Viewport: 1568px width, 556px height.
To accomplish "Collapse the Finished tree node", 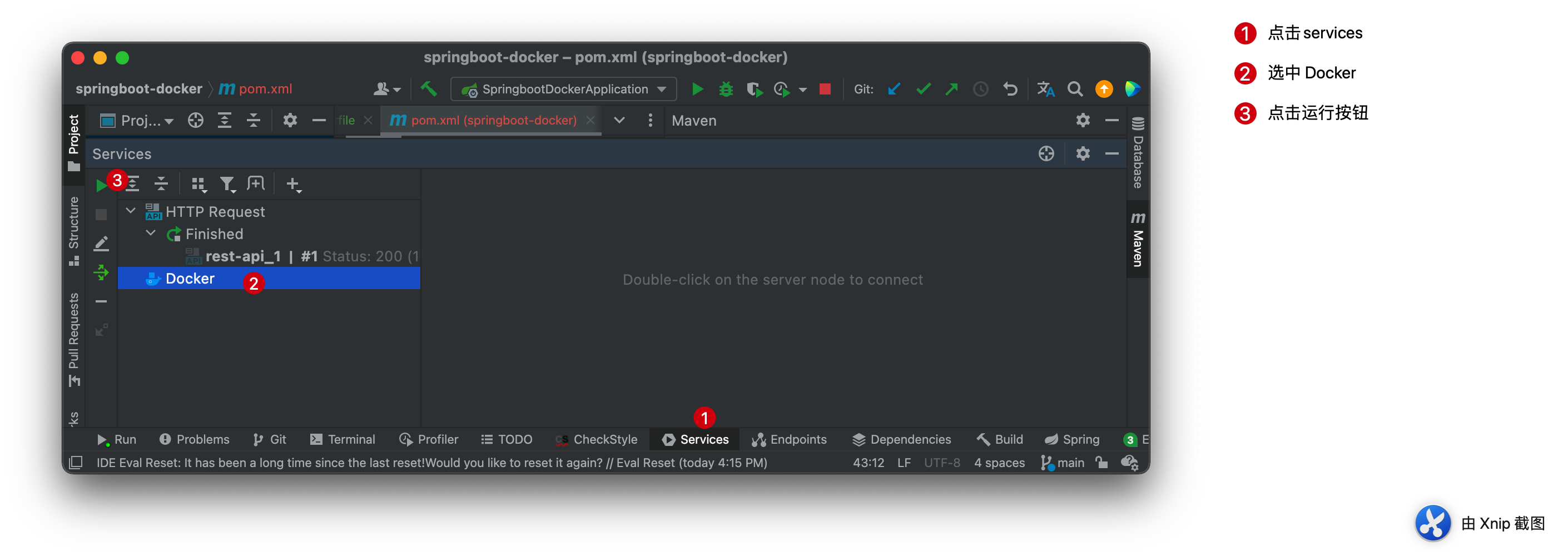I will tap(150, 233).
